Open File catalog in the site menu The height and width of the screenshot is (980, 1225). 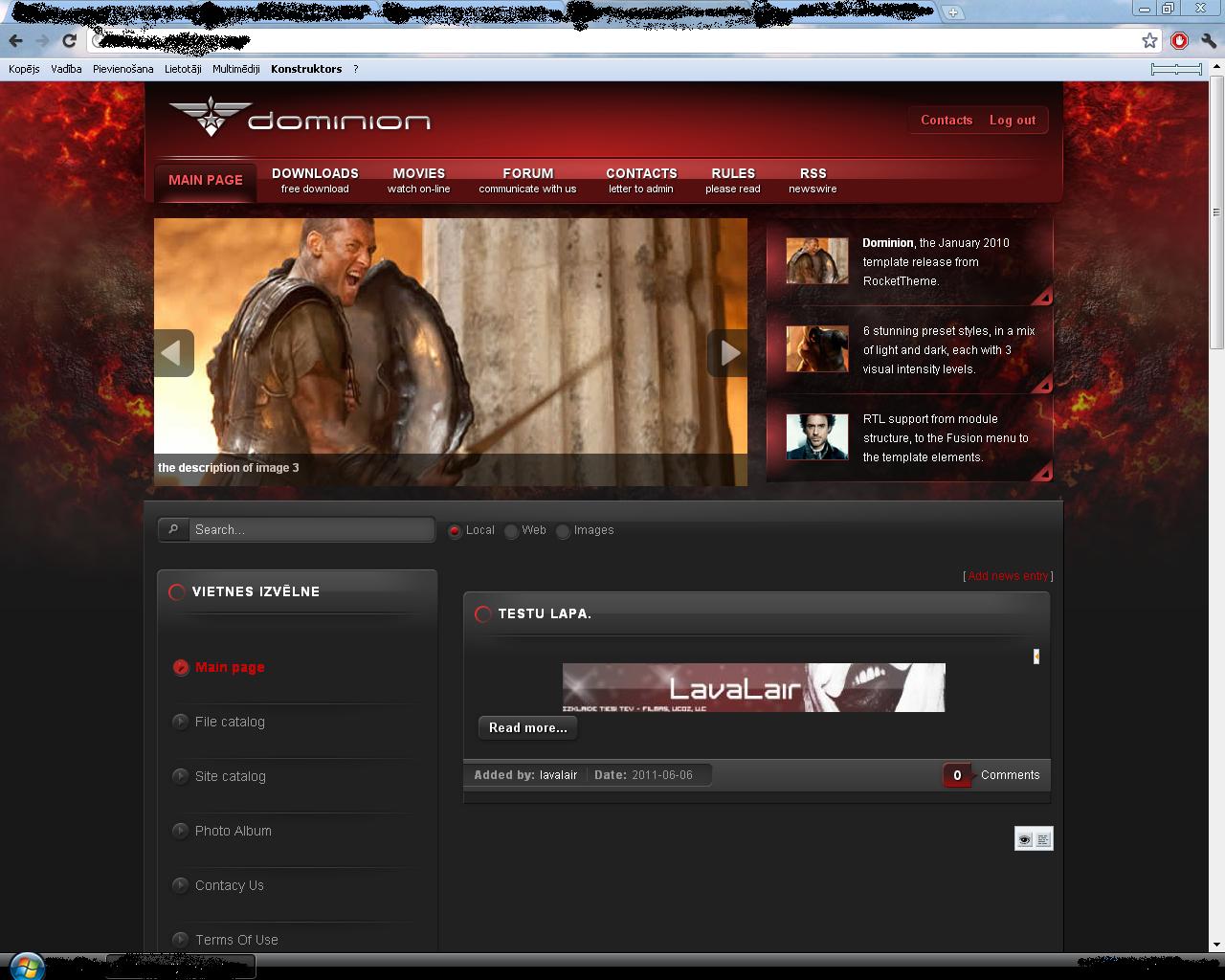(x=230, y=723)
